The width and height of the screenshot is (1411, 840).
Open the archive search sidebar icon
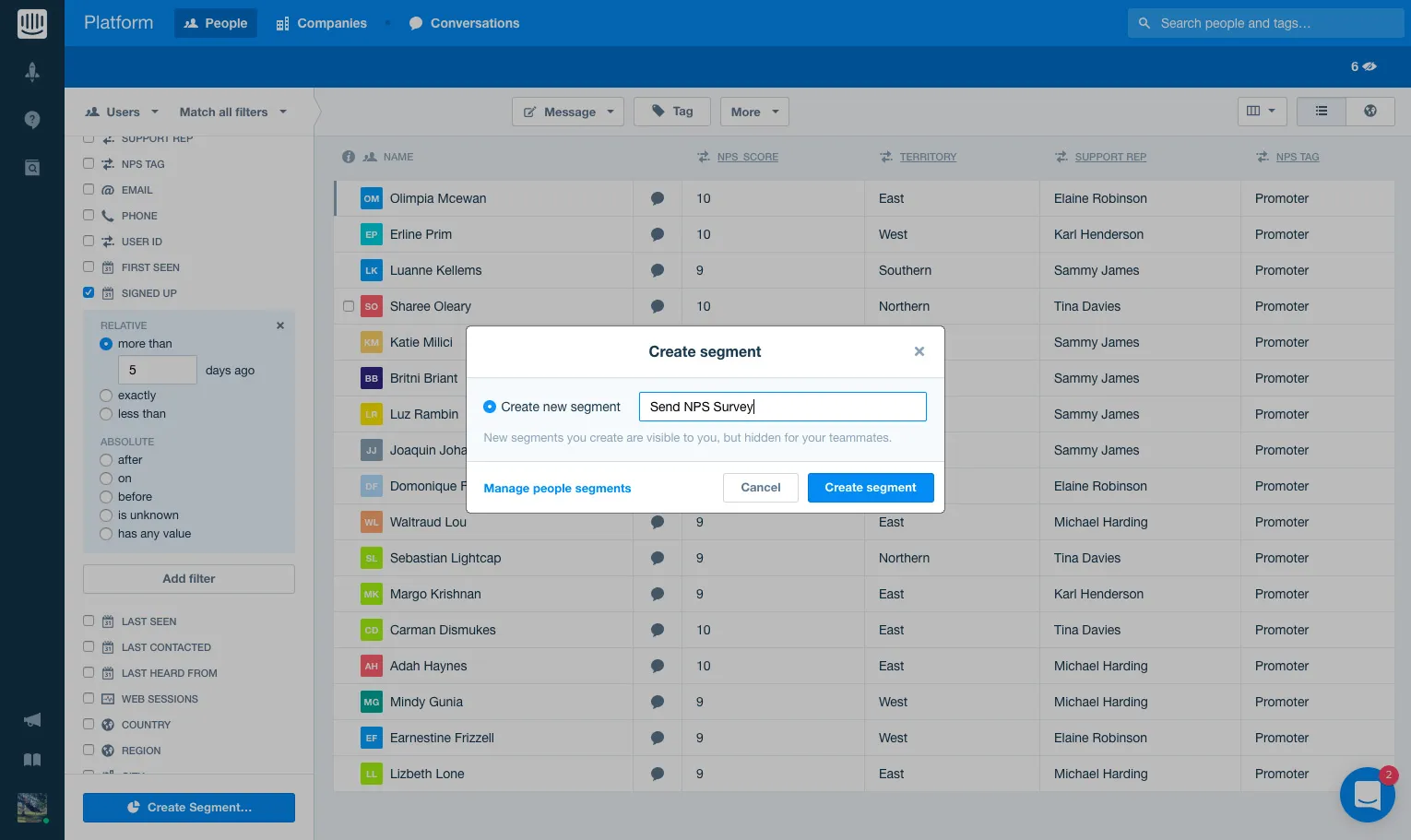[32, 168]
